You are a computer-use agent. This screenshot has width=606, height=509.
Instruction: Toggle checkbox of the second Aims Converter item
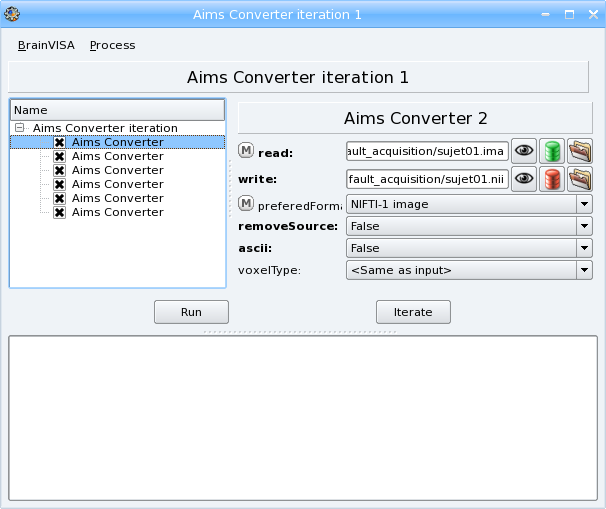tap(60, 156)
